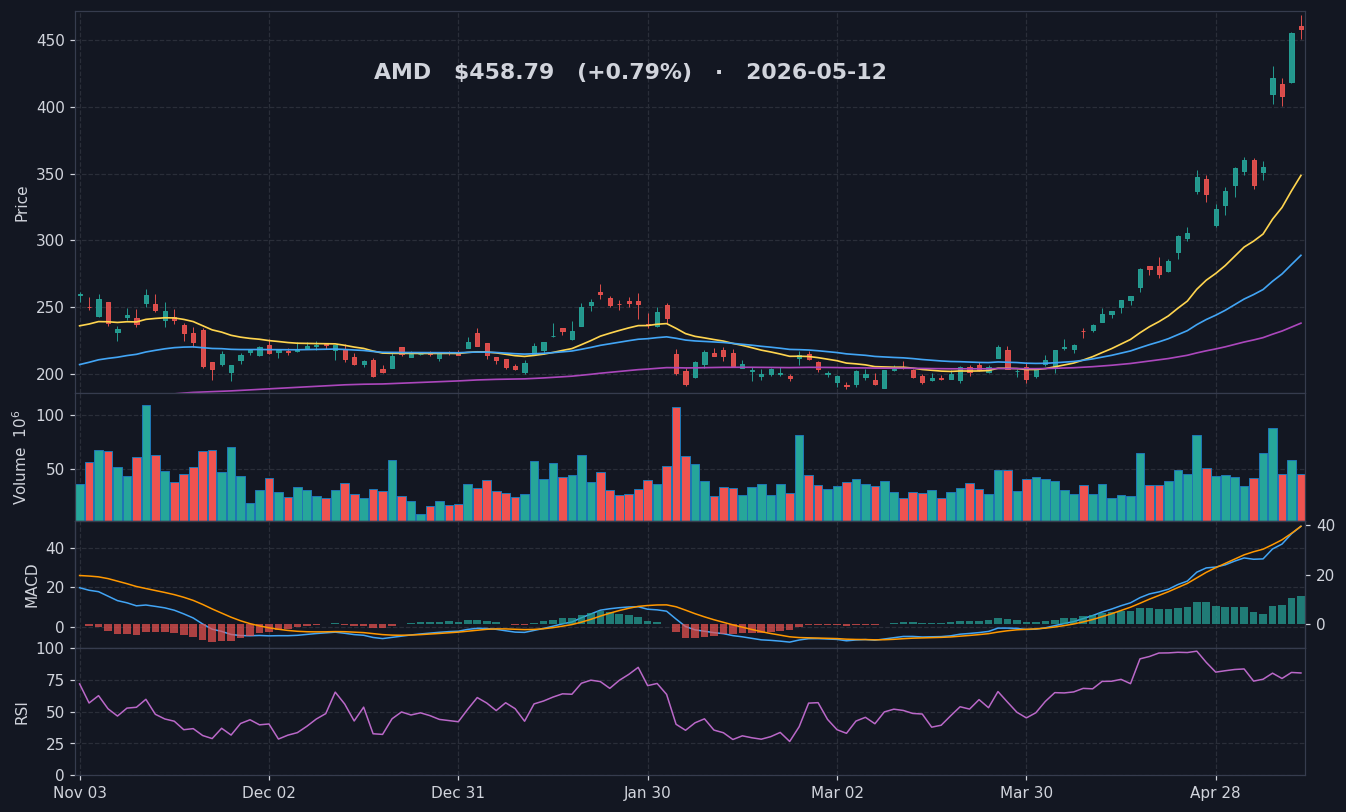Screen dimensions: 1346x812
Task: Select the Jan 30 date label
Action: tap(647, 793)
